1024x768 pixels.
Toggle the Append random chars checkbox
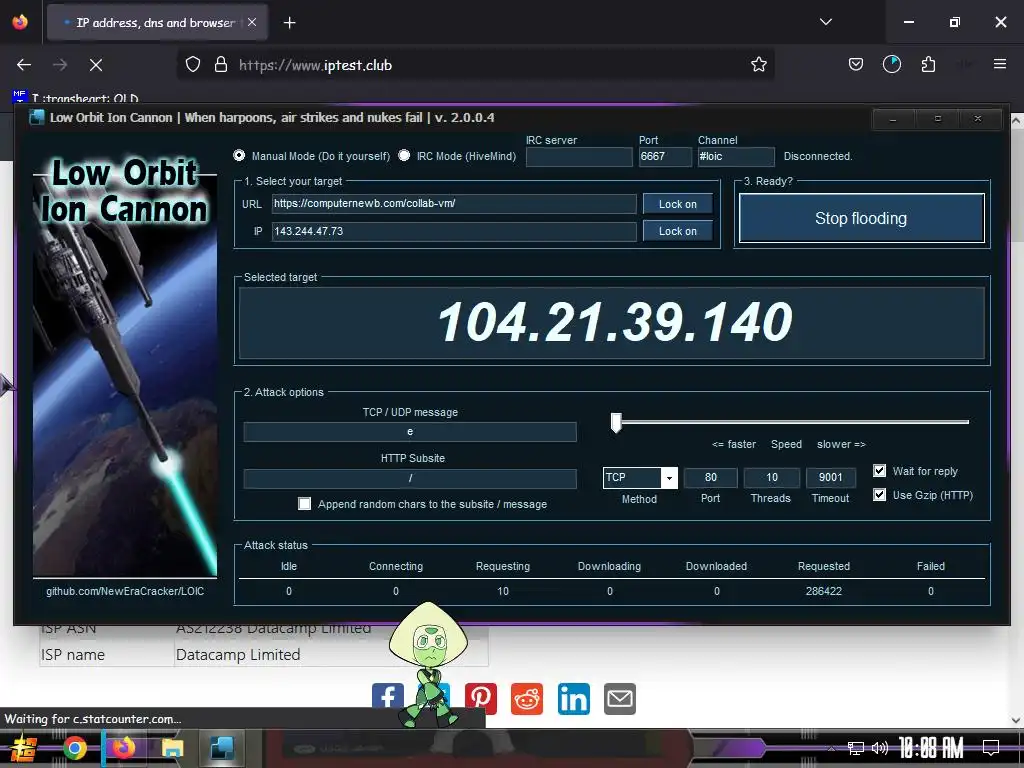tap(304, 504)
